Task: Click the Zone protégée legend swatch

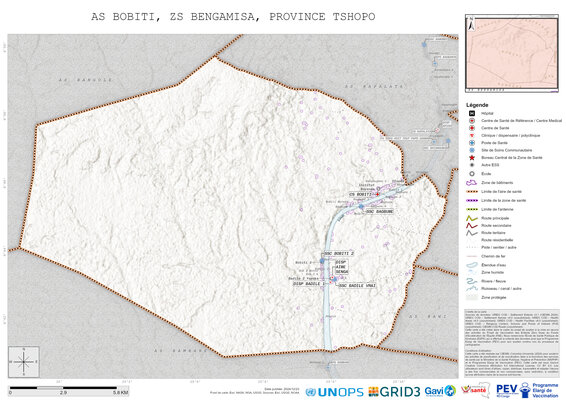Action: click(x=471, y=297)
